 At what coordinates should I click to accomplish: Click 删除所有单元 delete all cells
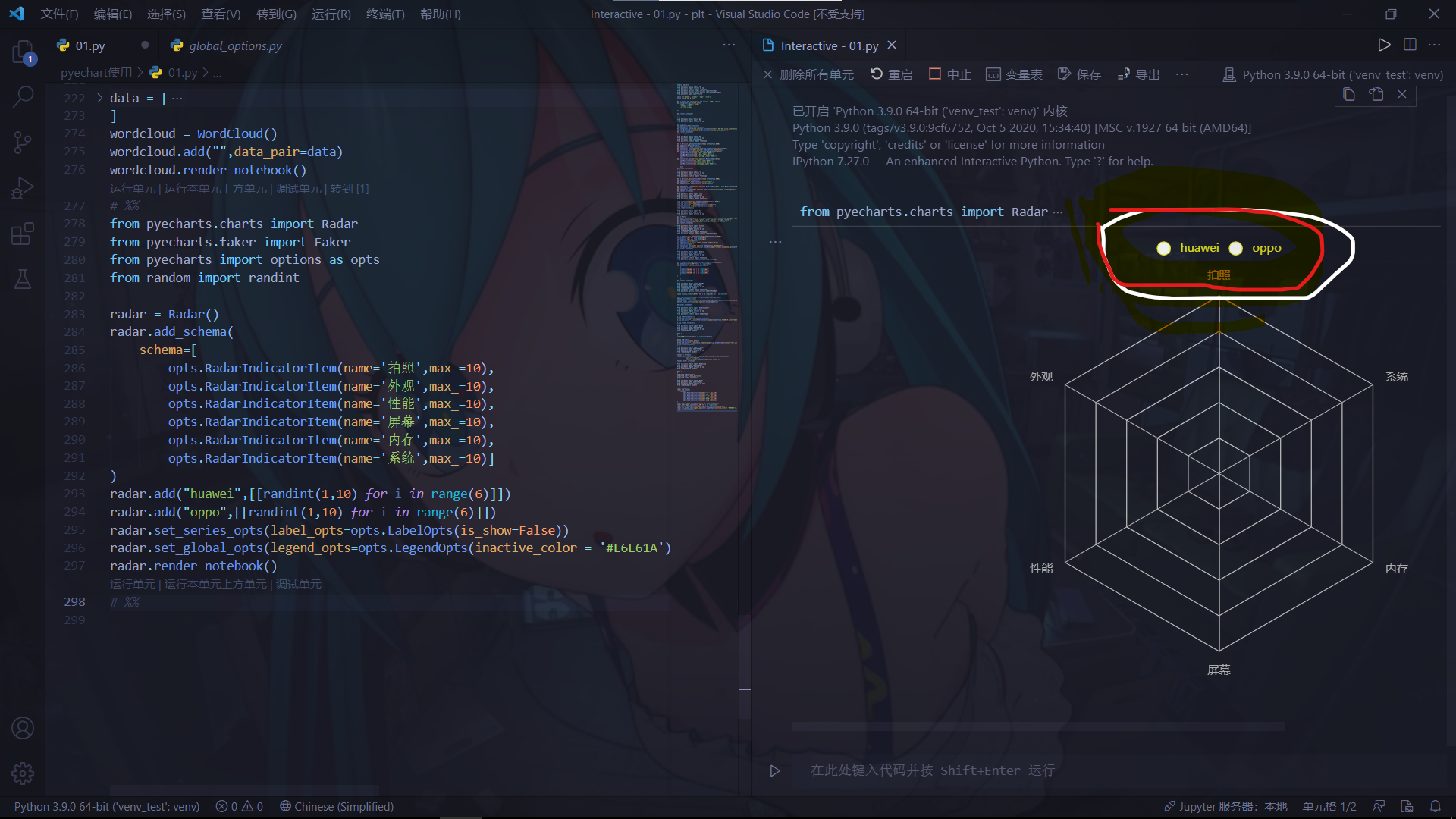pyautogui.click(x=808, y=74)
